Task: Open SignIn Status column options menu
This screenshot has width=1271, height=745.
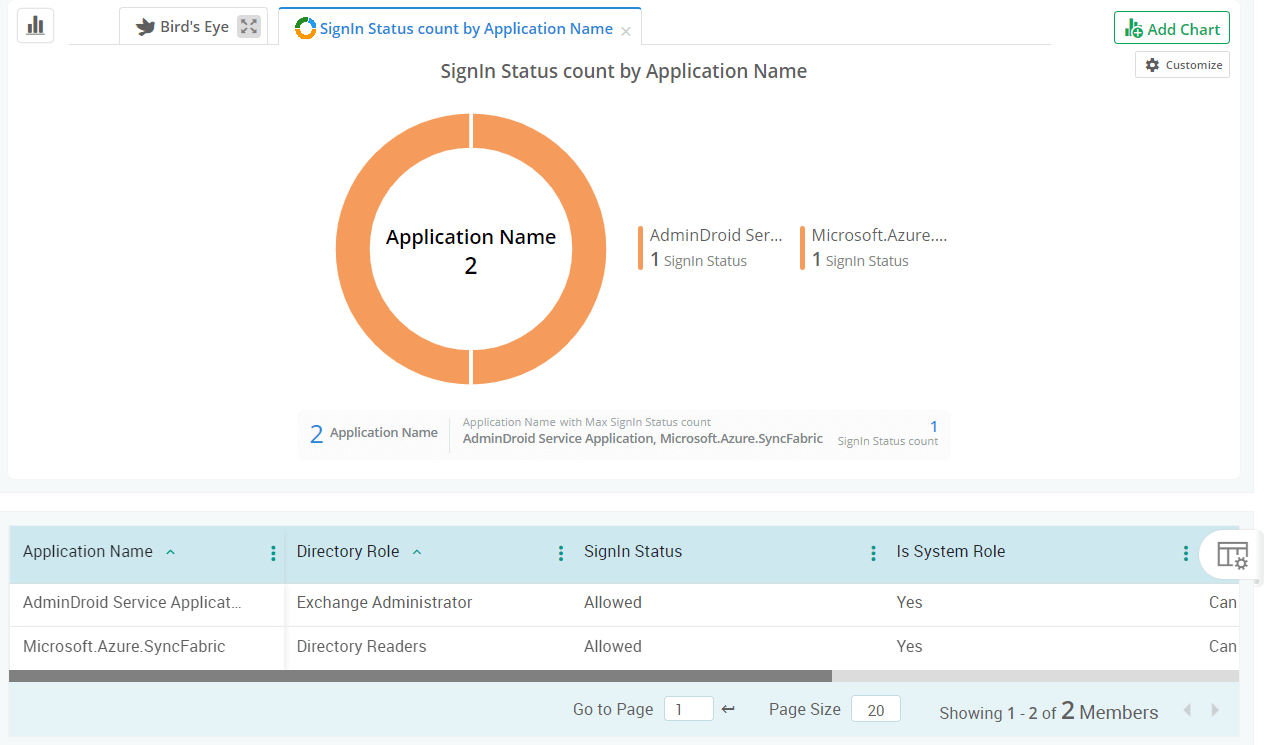Action: [873, 553]
